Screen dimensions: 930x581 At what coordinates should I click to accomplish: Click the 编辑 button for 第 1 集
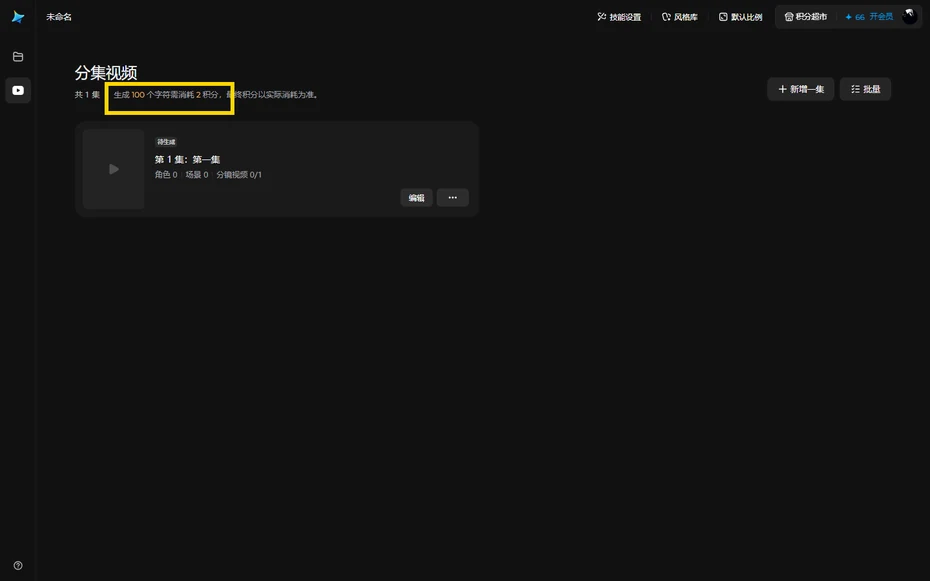416,198
